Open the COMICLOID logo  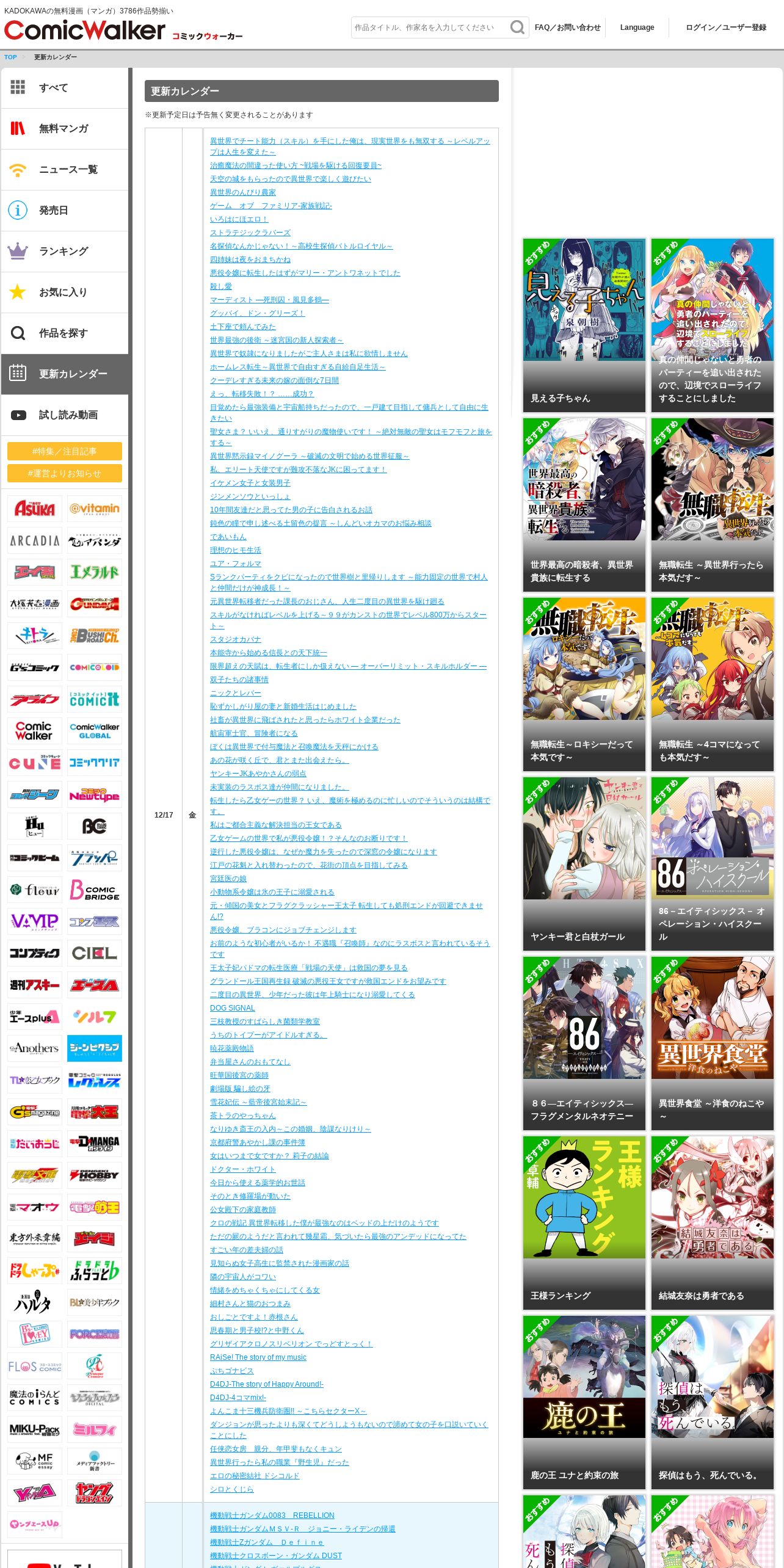(95, 667)
